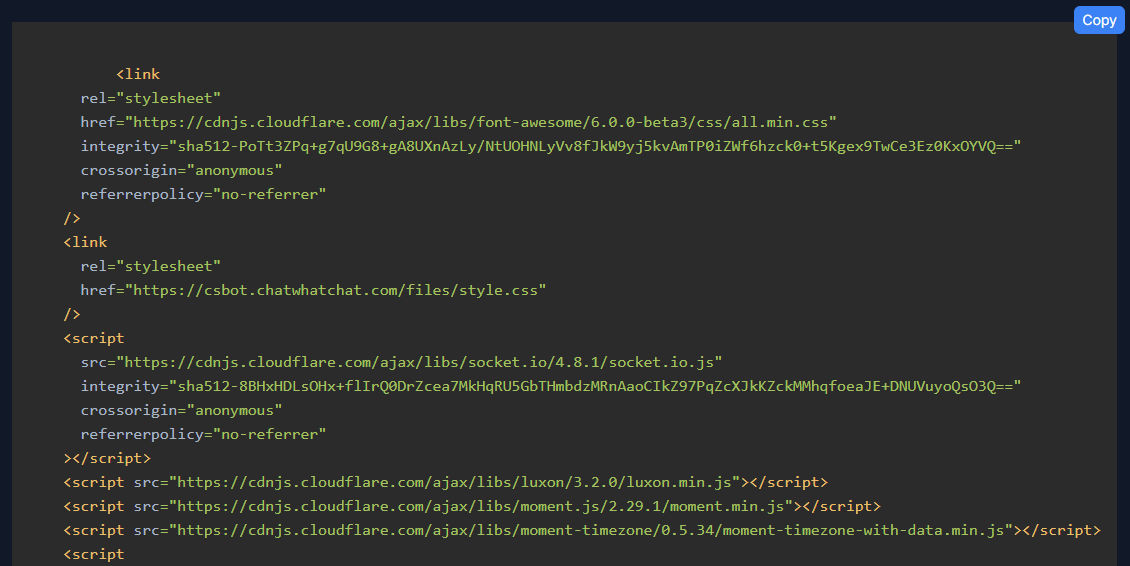Click the csbot.chatwhatchat.com style.css href line
This screenshot has height=566, width=1130.
313,290
